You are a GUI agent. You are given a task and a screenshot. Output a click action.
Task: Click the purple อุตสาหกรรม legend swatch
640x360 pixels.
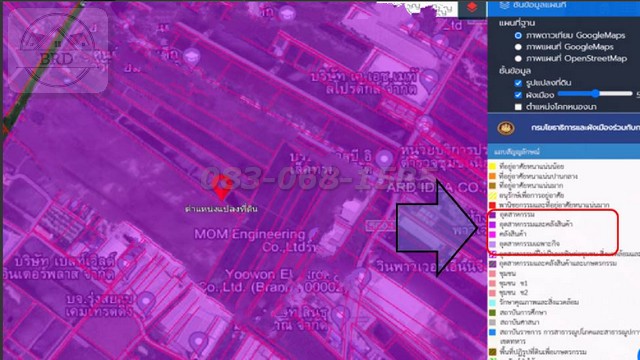coord(492,215)
